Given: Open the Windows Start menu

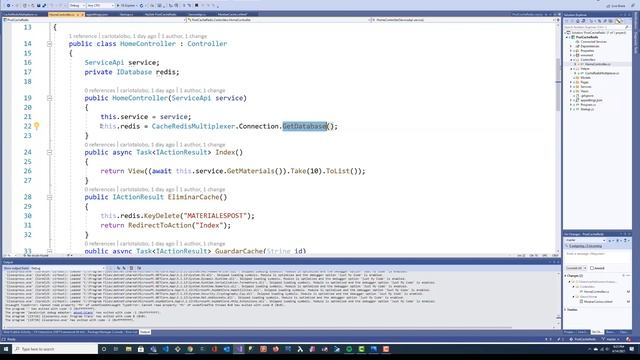Looking at the screenshot, I should coord(6,349).
